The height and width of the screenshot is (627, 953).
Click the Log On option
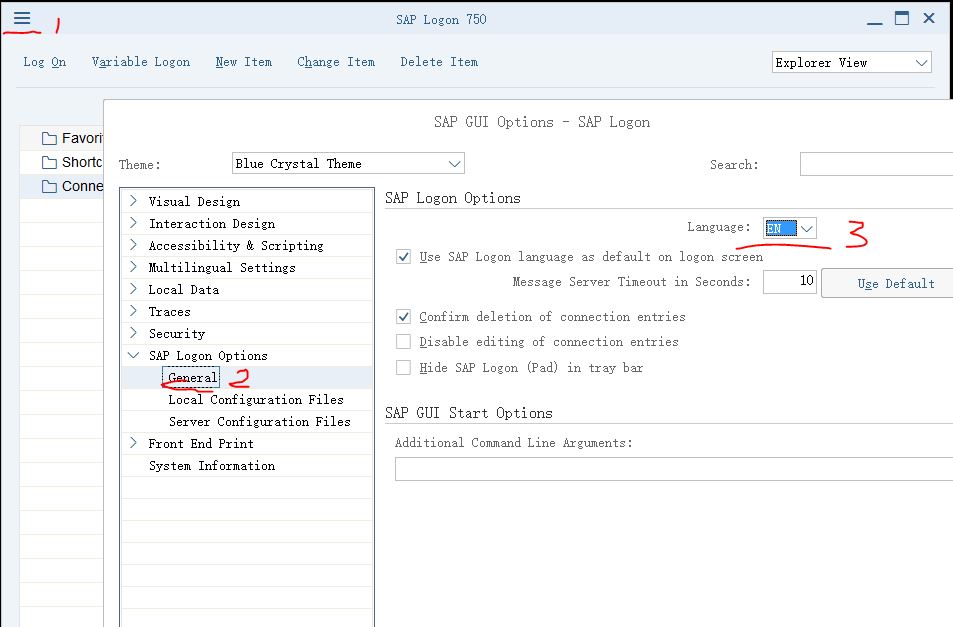[44, 62]
